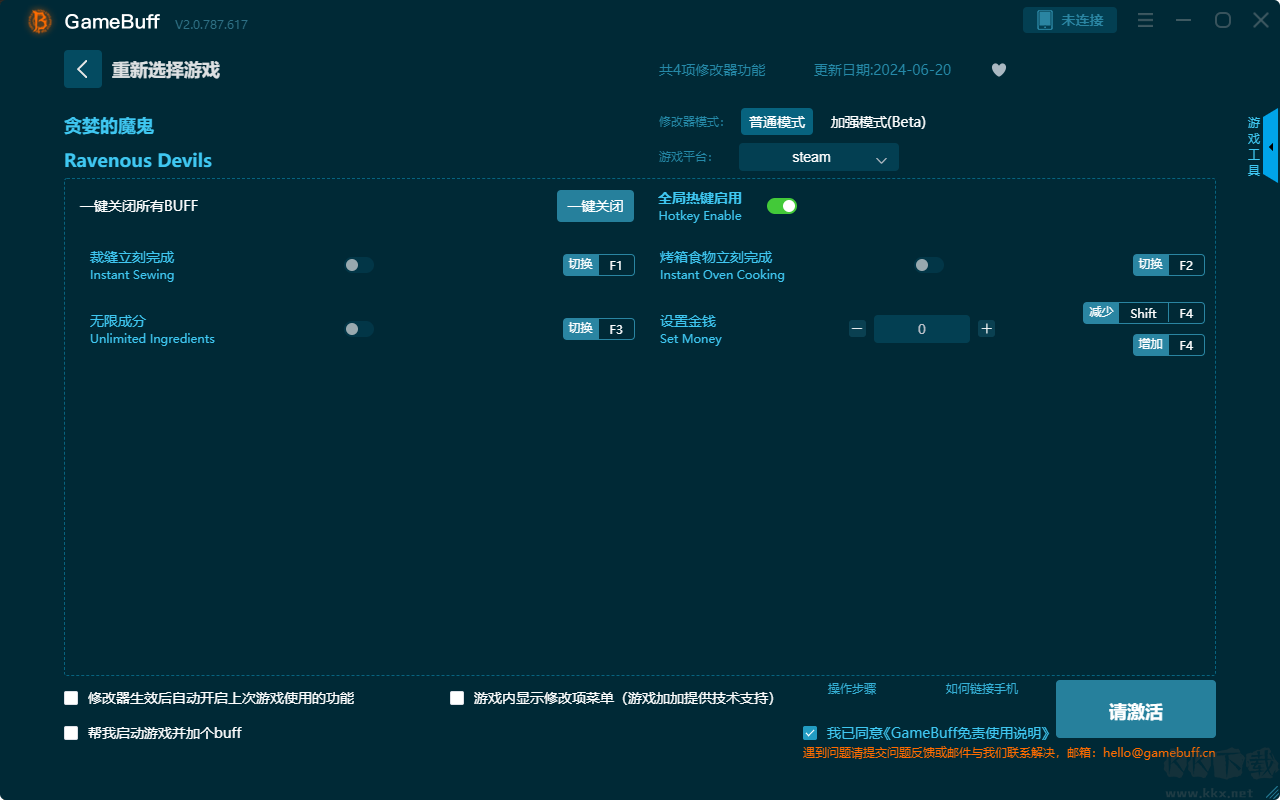Maximize the GameBuff window
Image resolution: width=1280 pixels, height=800 pixels.
pyautogui.click(x=1222, y=20)
